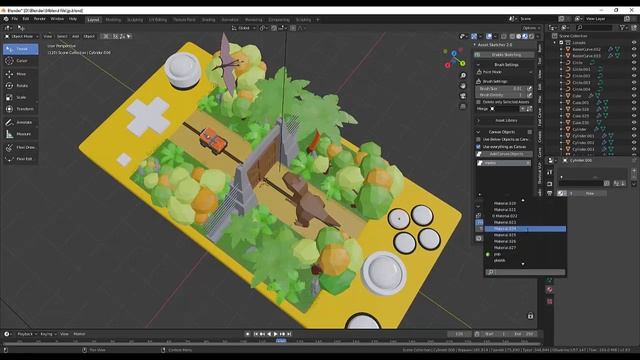The width and height of the screenshot is (640, 360).
Task: Click the pan view hand icon
Action: (463, 86)
